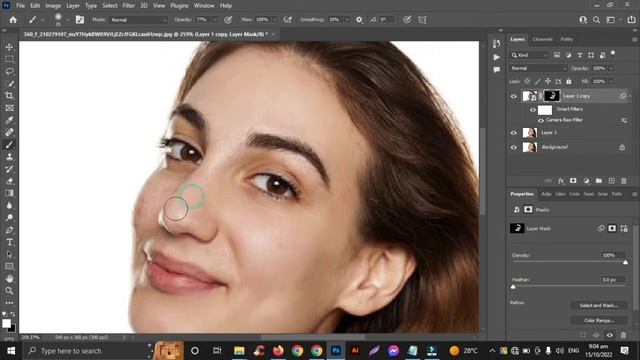This screenshot has height=360, width=640.
Task: Collapse Layer 1 copy smart filters
Action: tap(630, 96)
